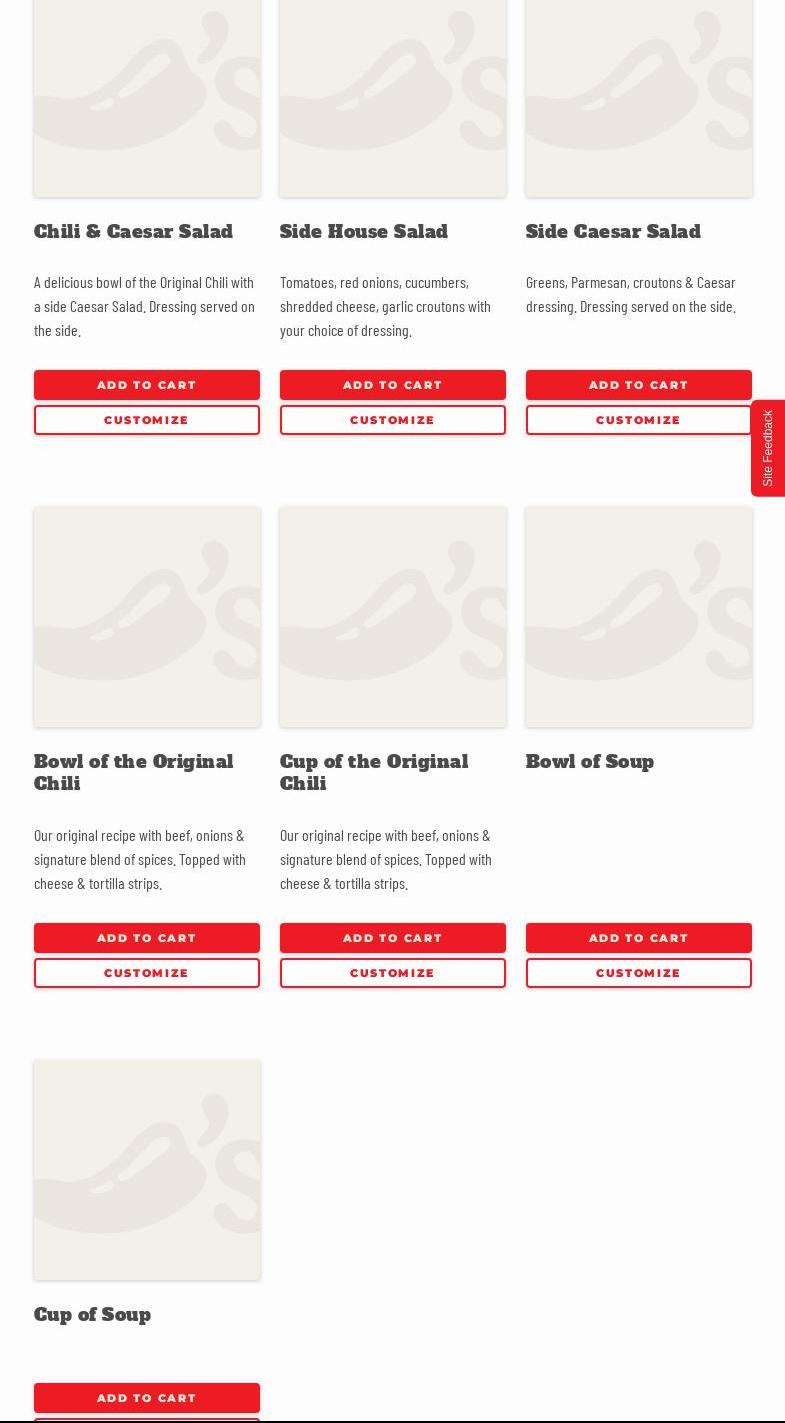Click the Cup of Soup placeholder image
The image size is (785, 1423).
pos(146,1170)
